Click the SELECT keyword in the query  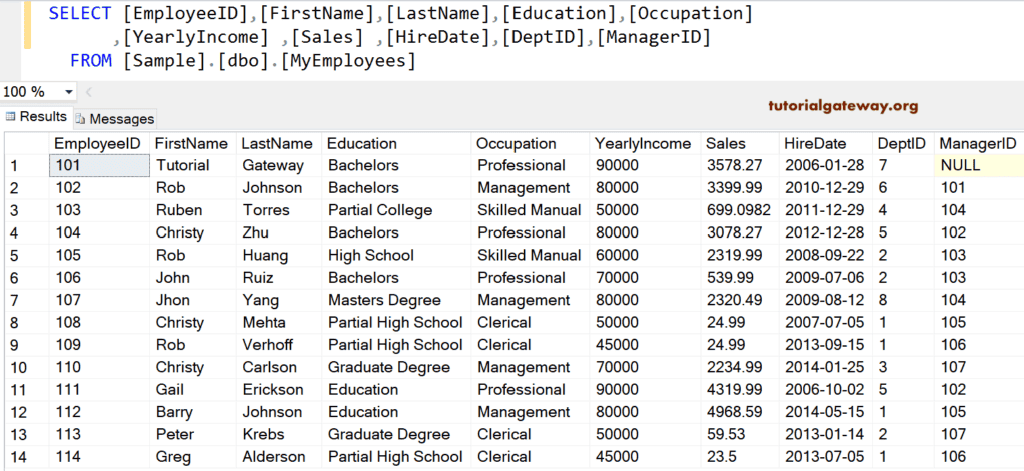point(81,13)
